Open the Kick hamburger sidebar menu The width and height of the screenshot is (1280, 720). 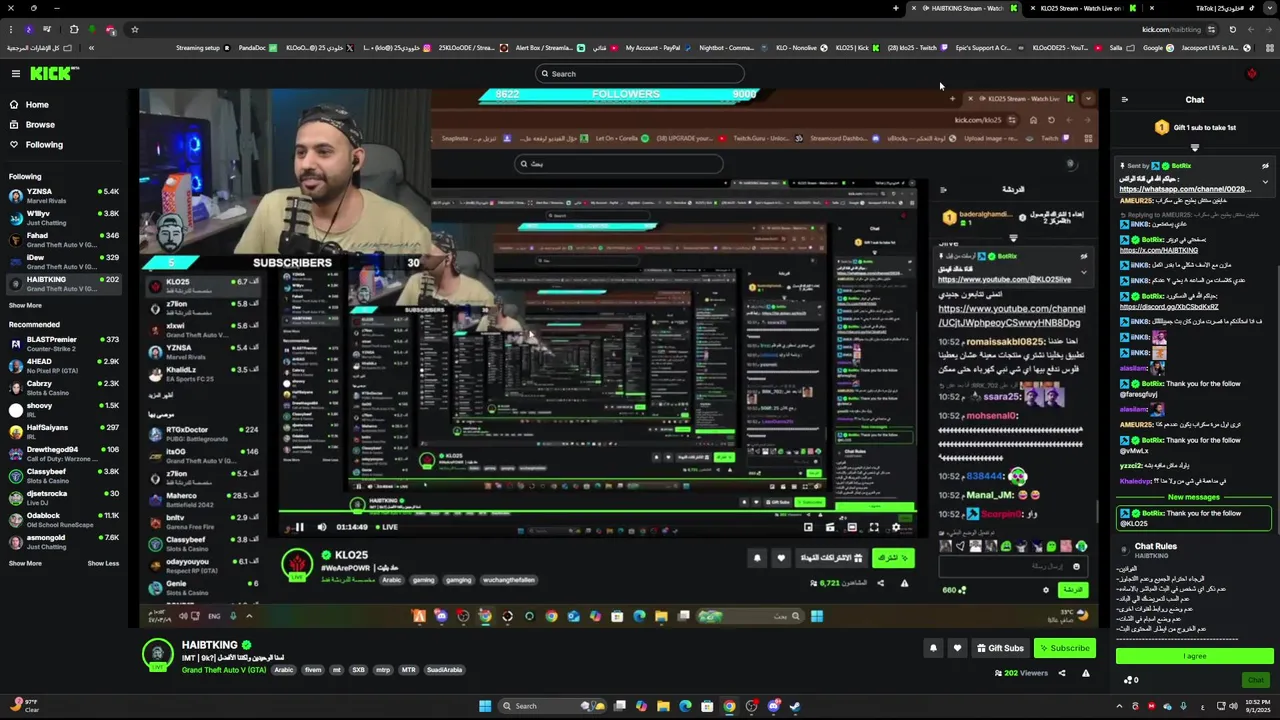(x=15, y=73)
